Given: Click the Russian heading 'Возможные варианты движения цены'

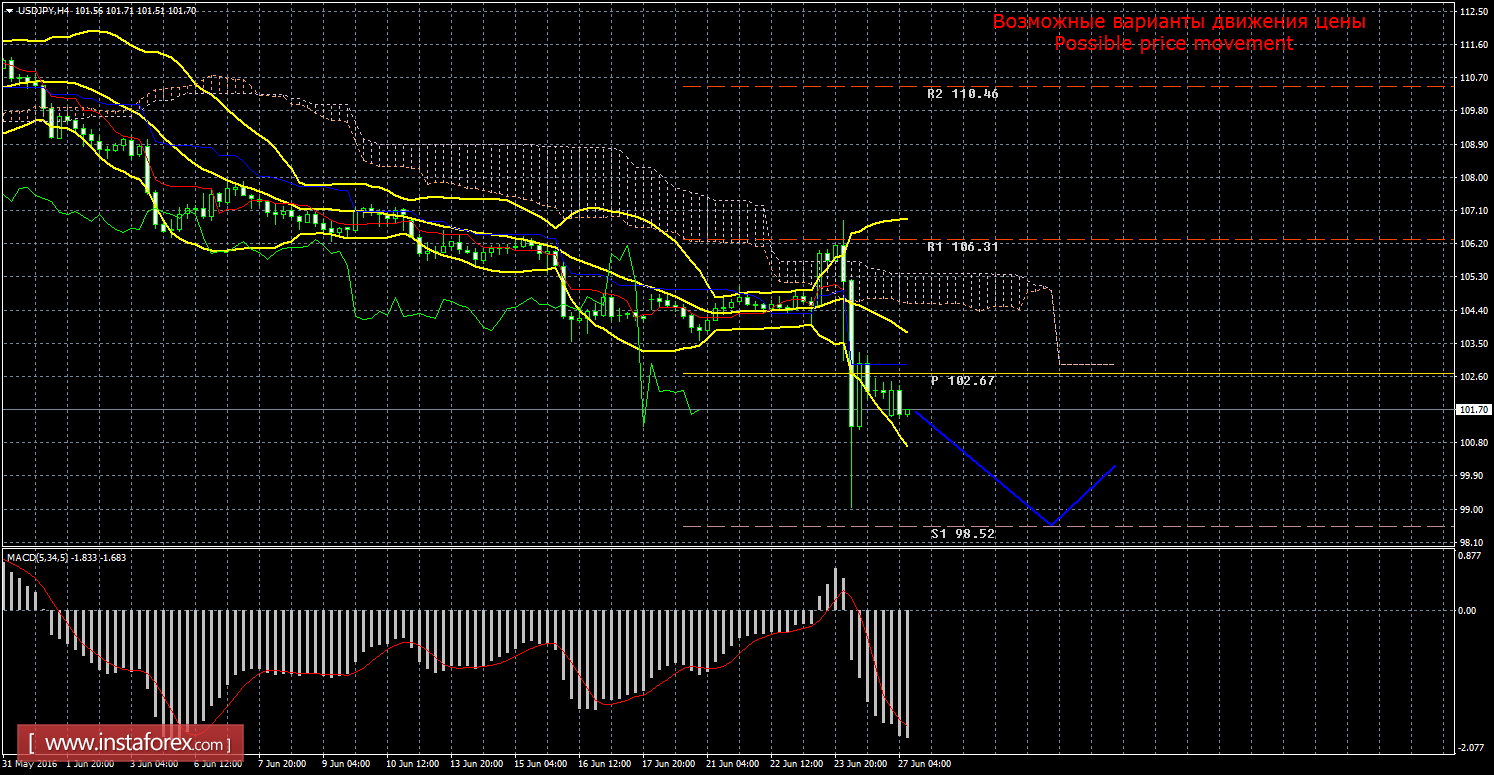Looking at the screenshot, I should 1178,22.
